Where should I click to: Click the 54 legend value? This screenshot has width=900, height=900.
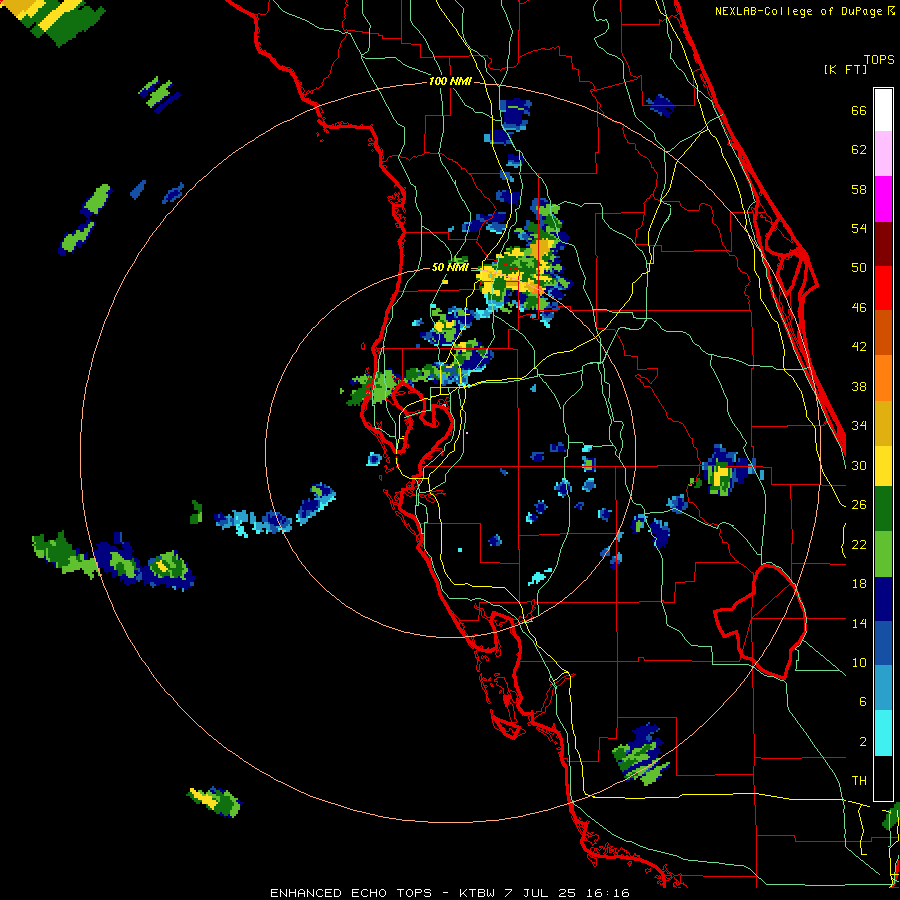[859, 228]
